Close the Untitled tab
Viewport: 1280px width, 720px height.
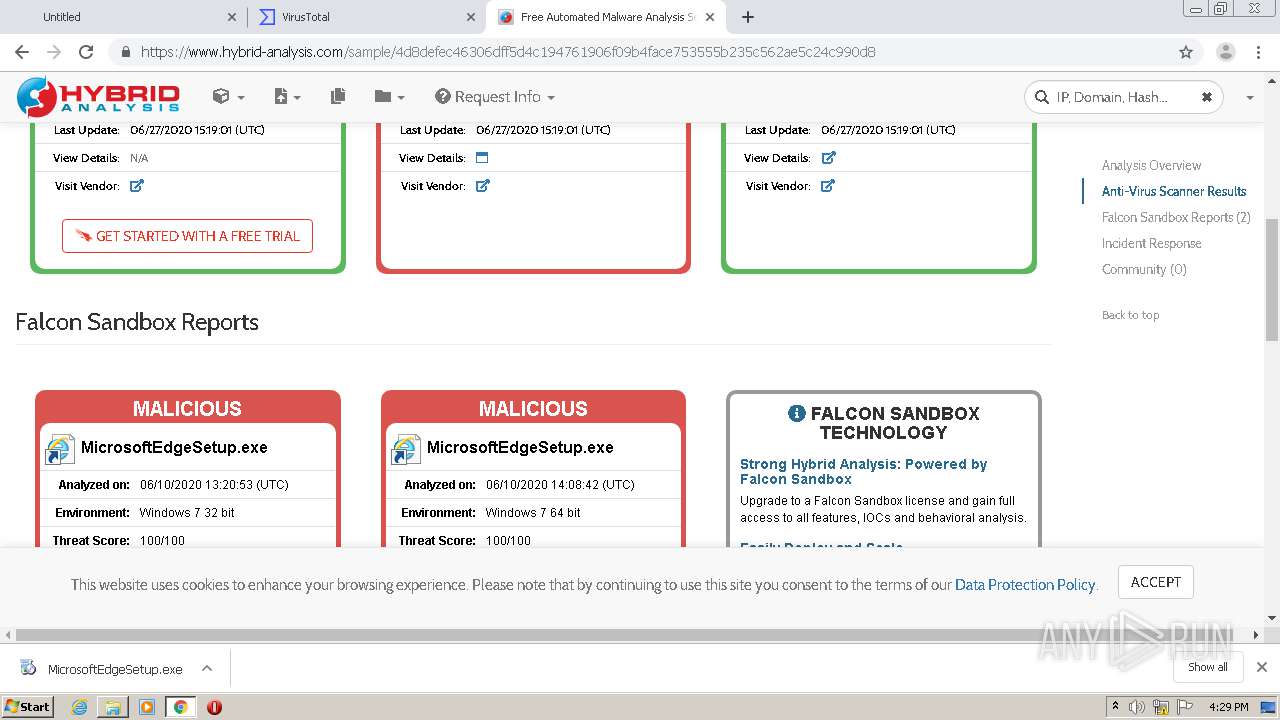[x=232, y=17]
